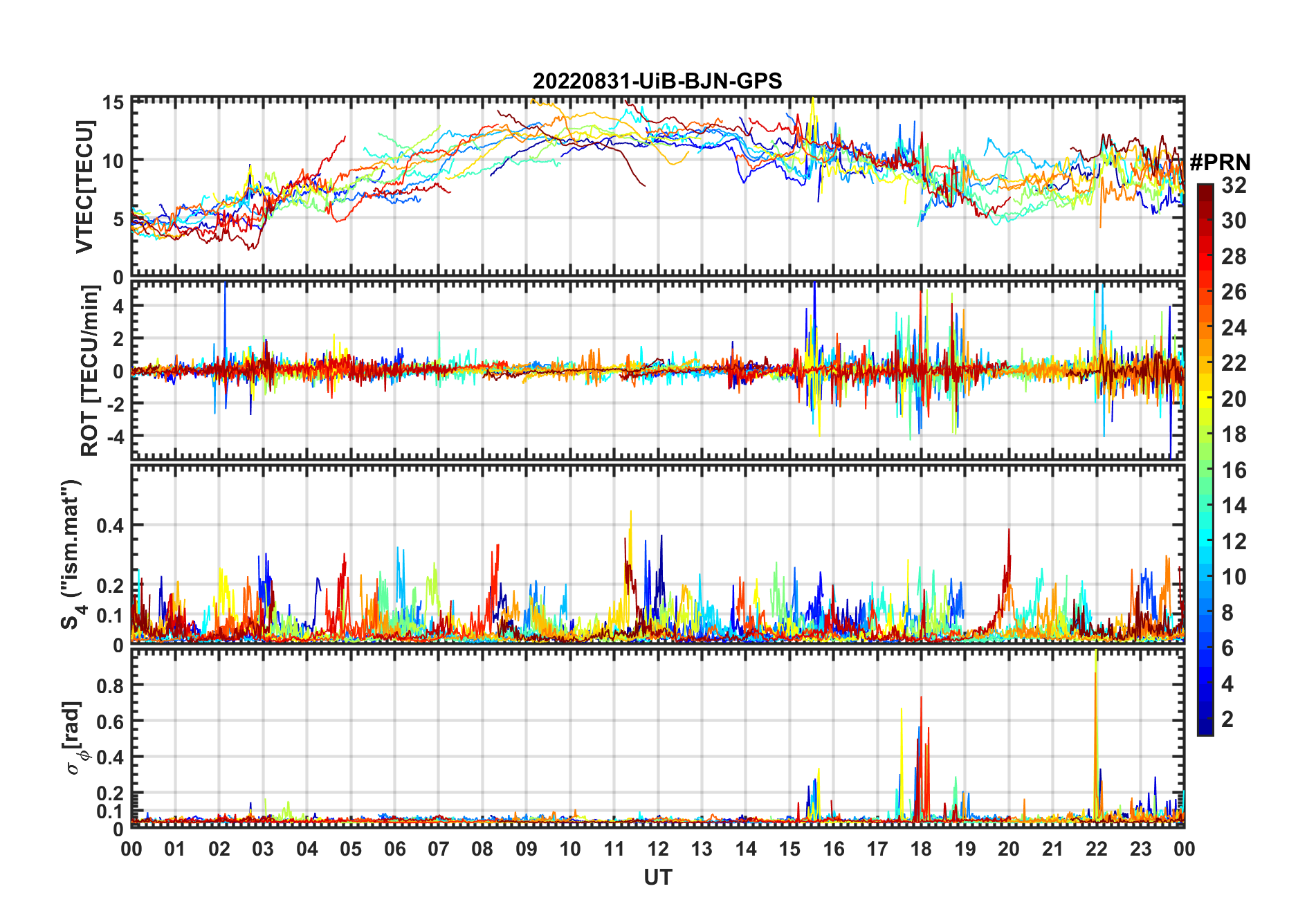Pick the dark blue bottom of the PRN colorbar

coord(1205,730)
